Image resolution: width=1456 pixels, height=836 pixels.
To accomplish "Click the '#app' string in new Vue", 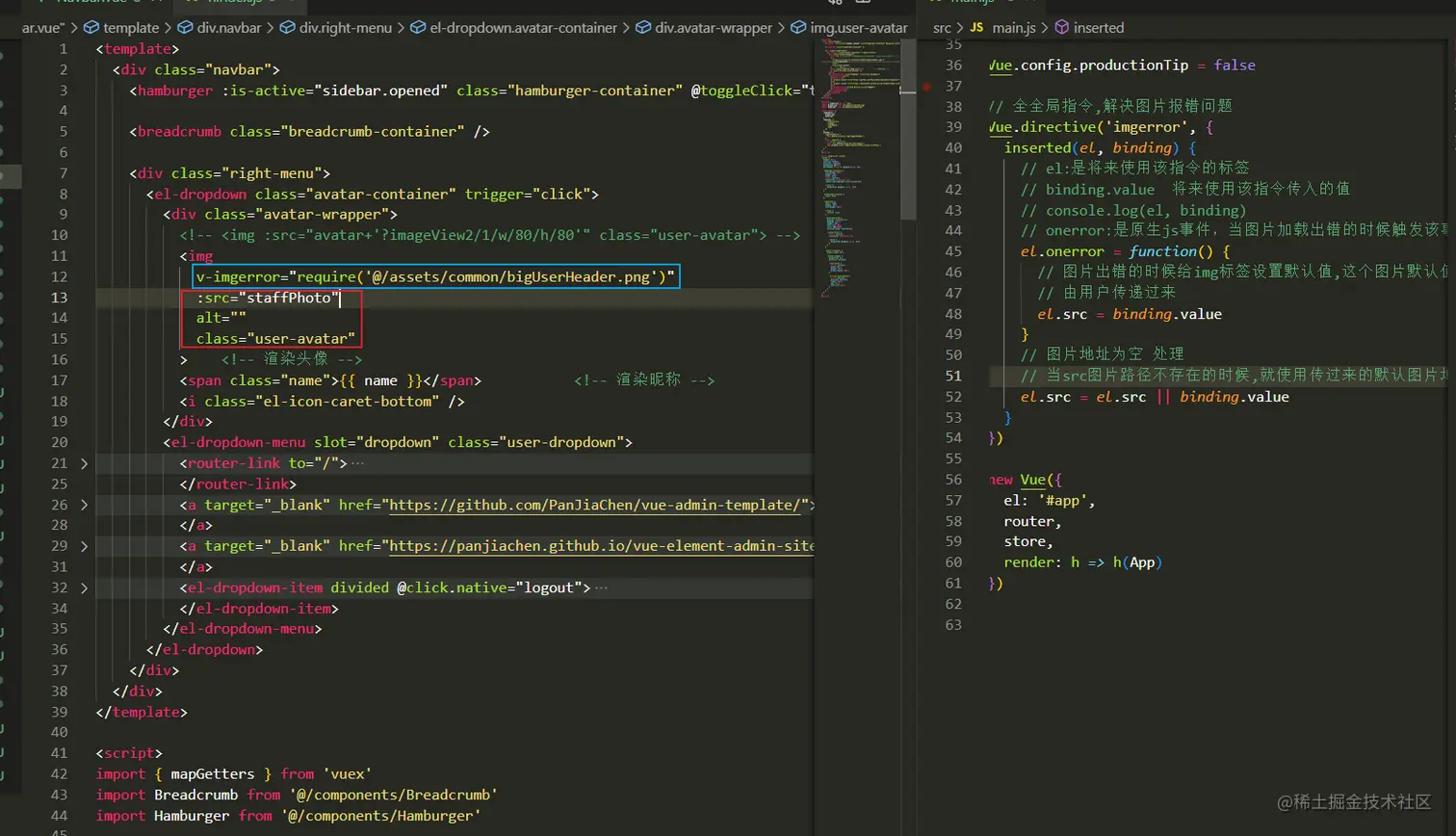I will [1062, 501].
